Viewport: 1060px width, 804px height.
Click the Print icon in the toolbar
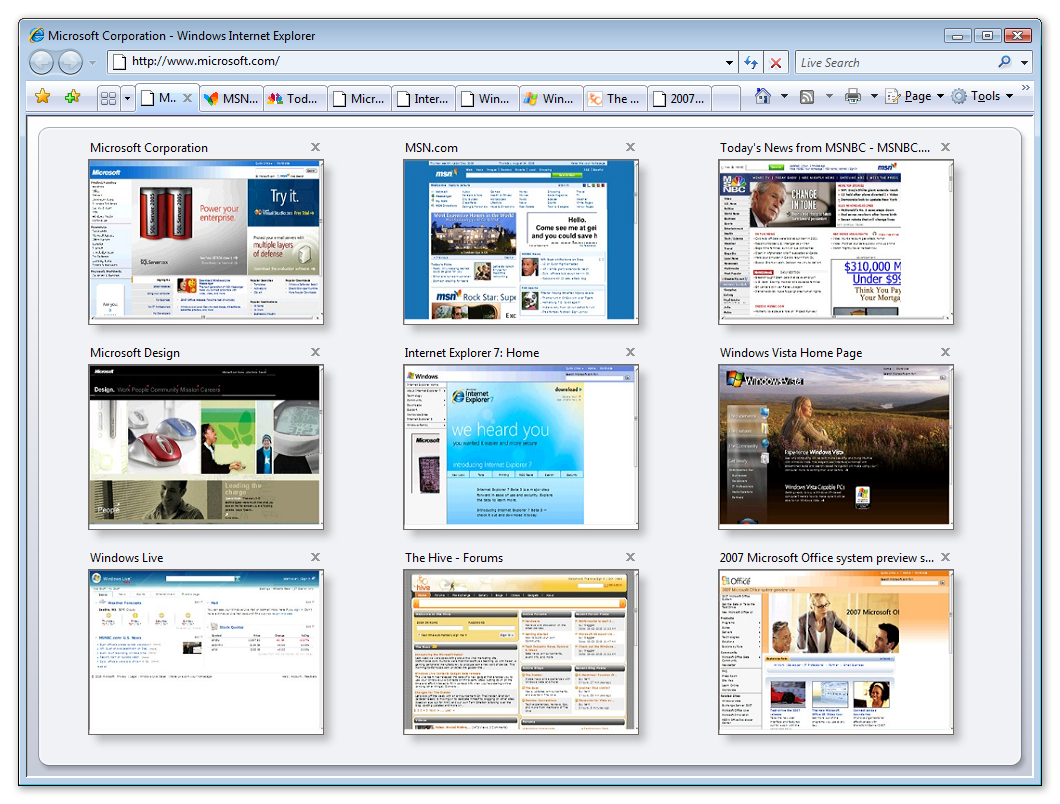852,96
